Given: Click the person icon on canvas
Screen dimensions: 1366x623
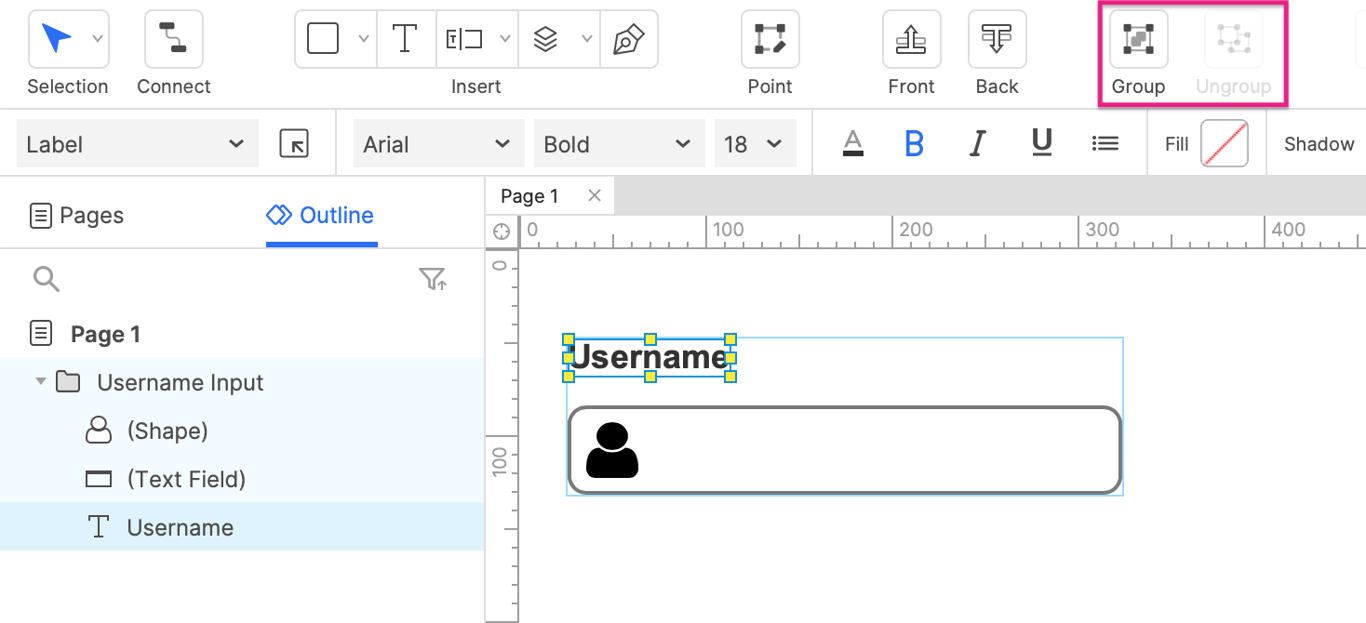Looking at the screenshot, I should tap(612, 450).
